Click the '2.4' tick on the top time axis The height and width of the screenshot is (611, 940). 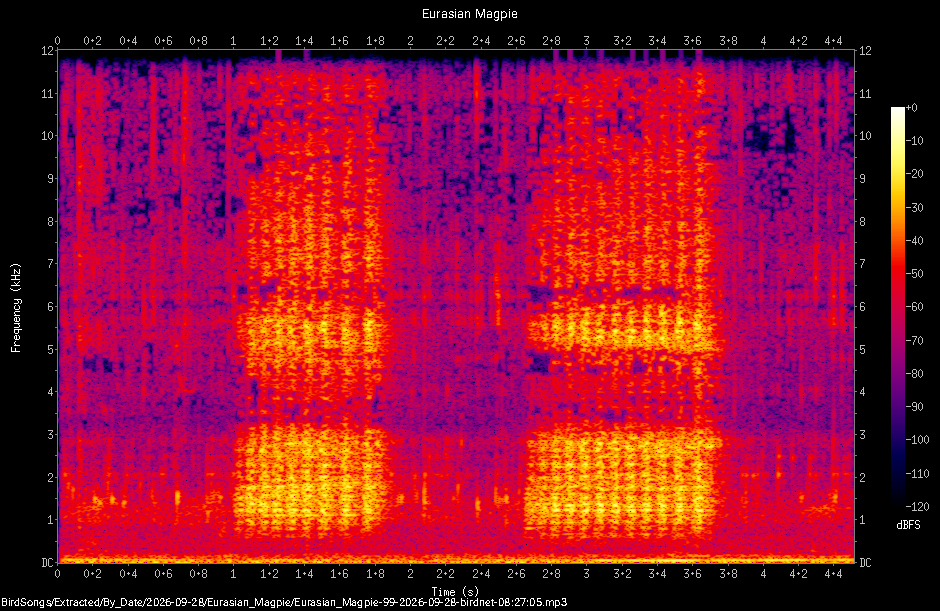click(x=481, y=41)
